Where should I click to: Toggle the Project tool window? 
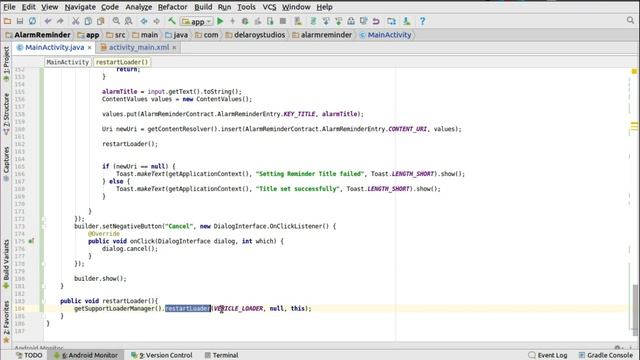point(6,64)
